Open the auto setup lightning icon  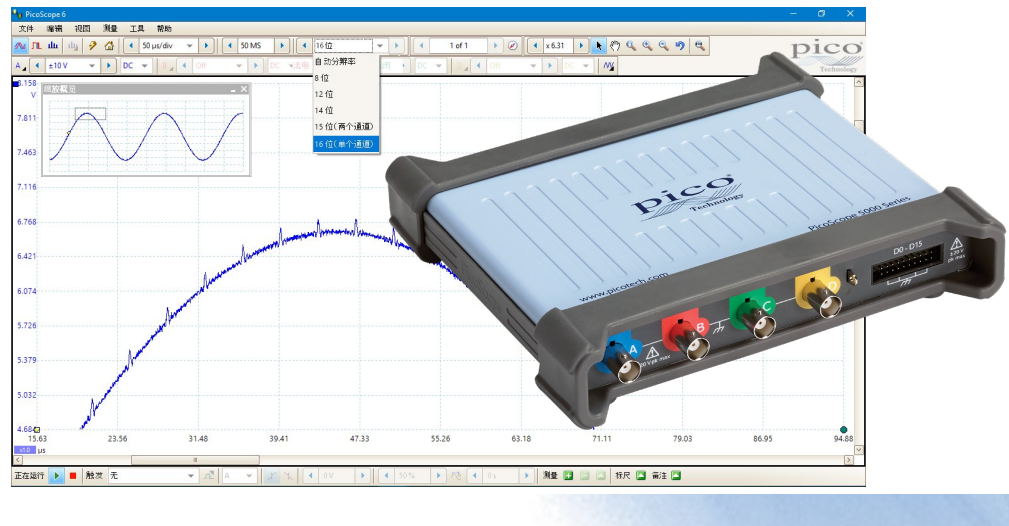pos(93,46)
